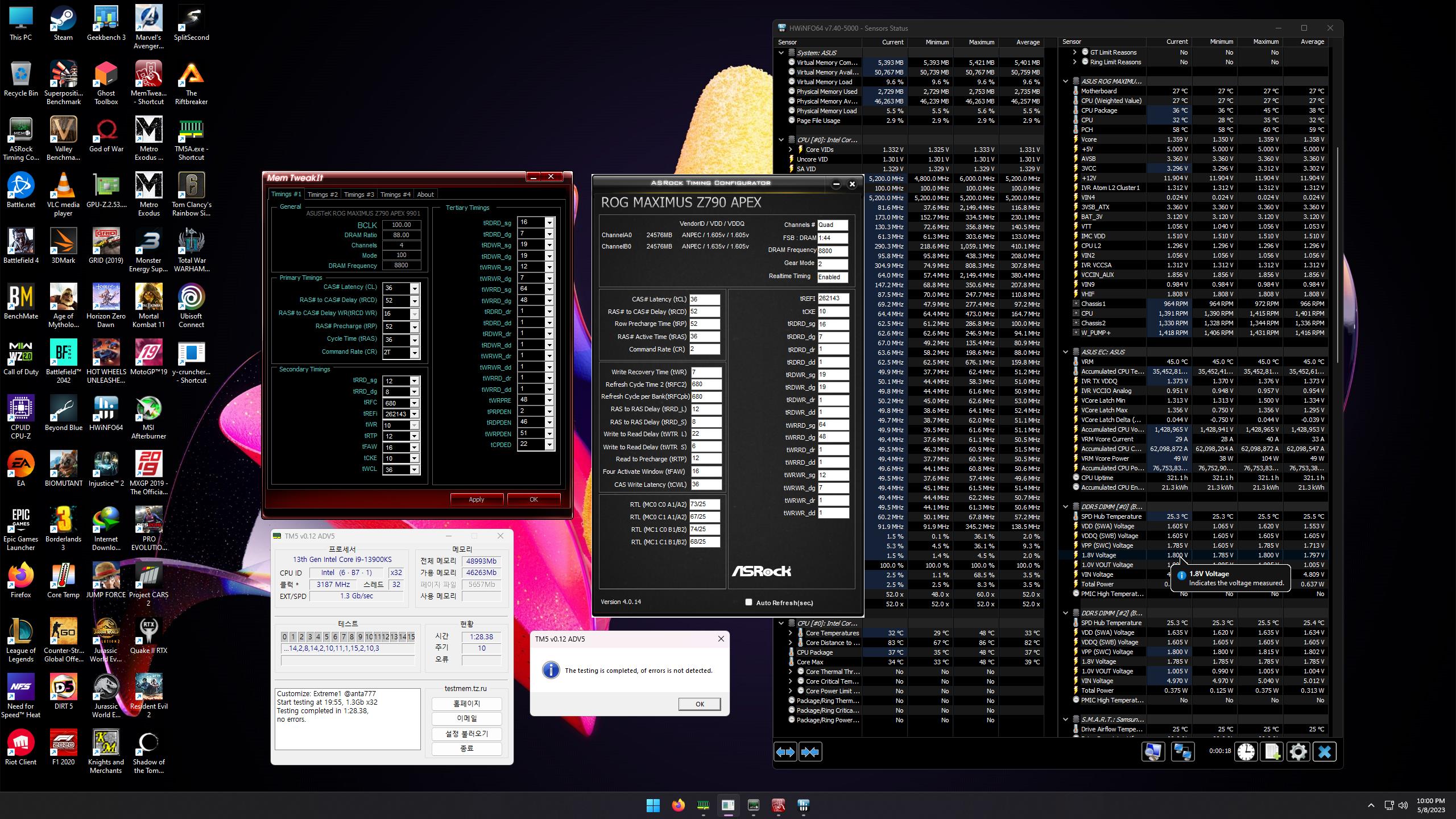
Task: Open tRCD dropdown arrow in MemTweakIt
Action: (415, 301)
